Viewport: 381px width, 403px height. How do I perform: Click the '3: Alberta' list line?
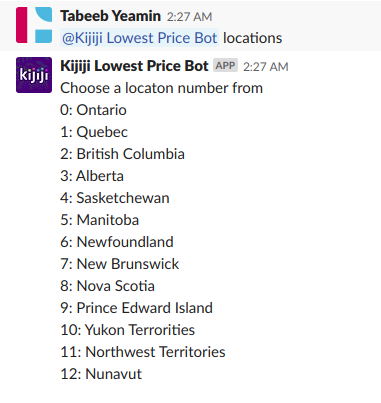pyautogui.click(x=92, y=176)
